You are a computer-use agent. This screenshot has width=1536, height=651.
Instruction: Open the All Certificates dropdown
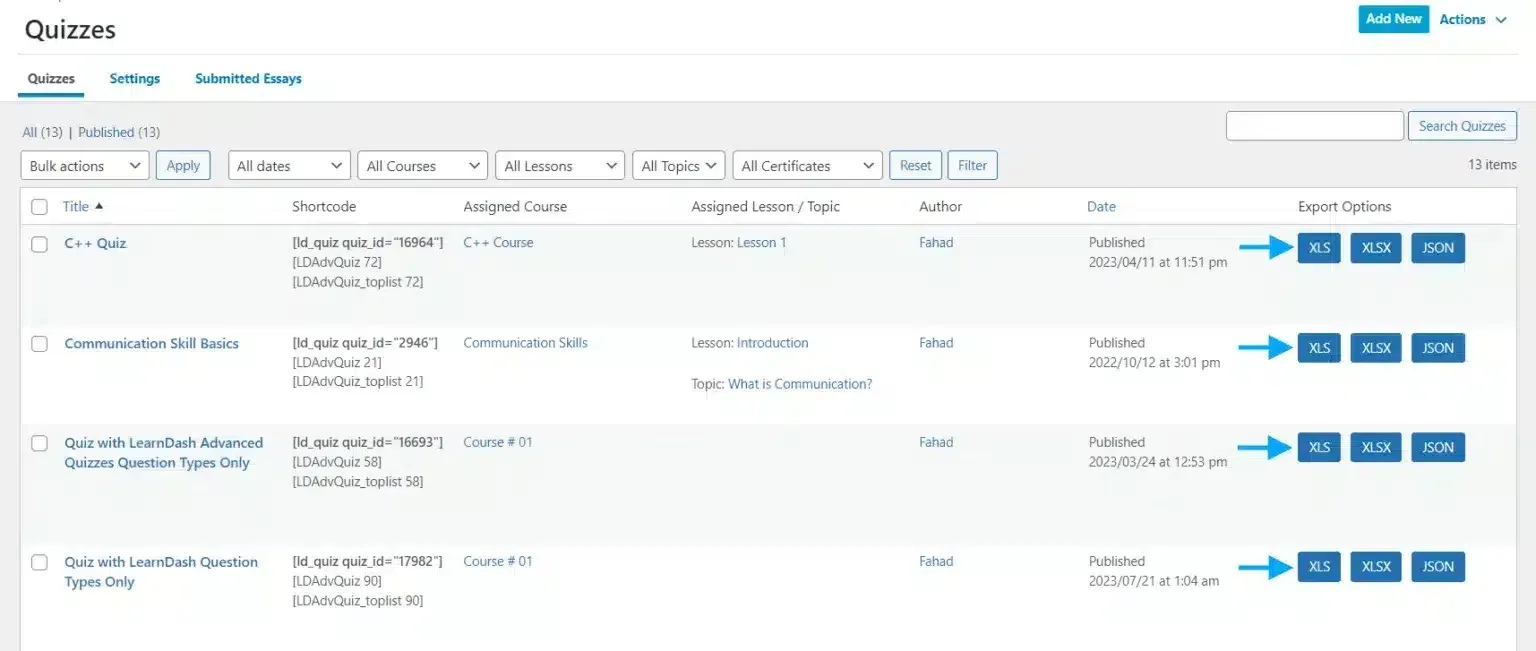807,166
